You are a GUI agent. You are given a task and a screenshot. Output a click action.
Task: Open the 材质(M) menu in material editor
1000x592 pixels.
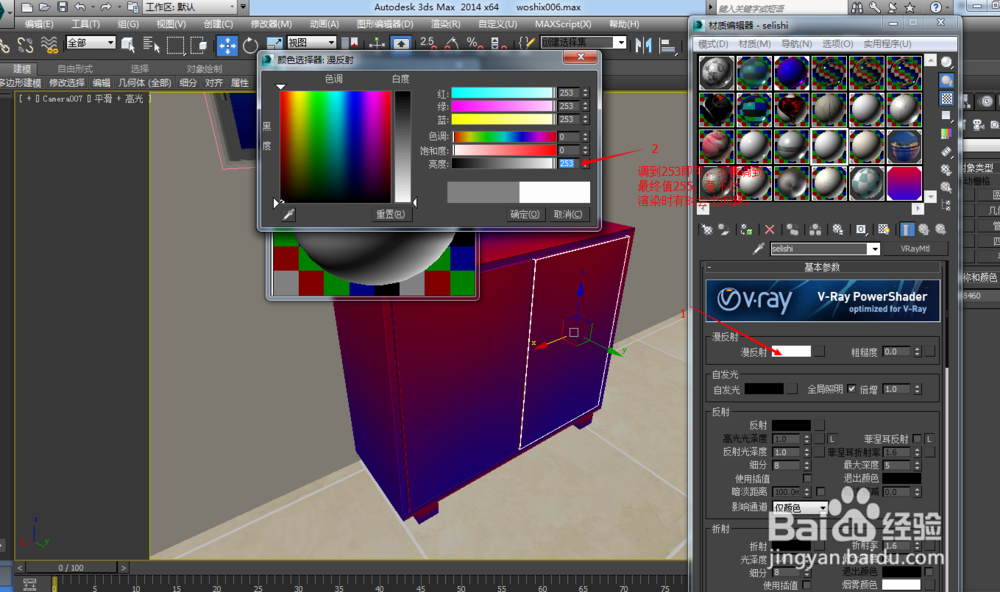click(x=754, y=44)
